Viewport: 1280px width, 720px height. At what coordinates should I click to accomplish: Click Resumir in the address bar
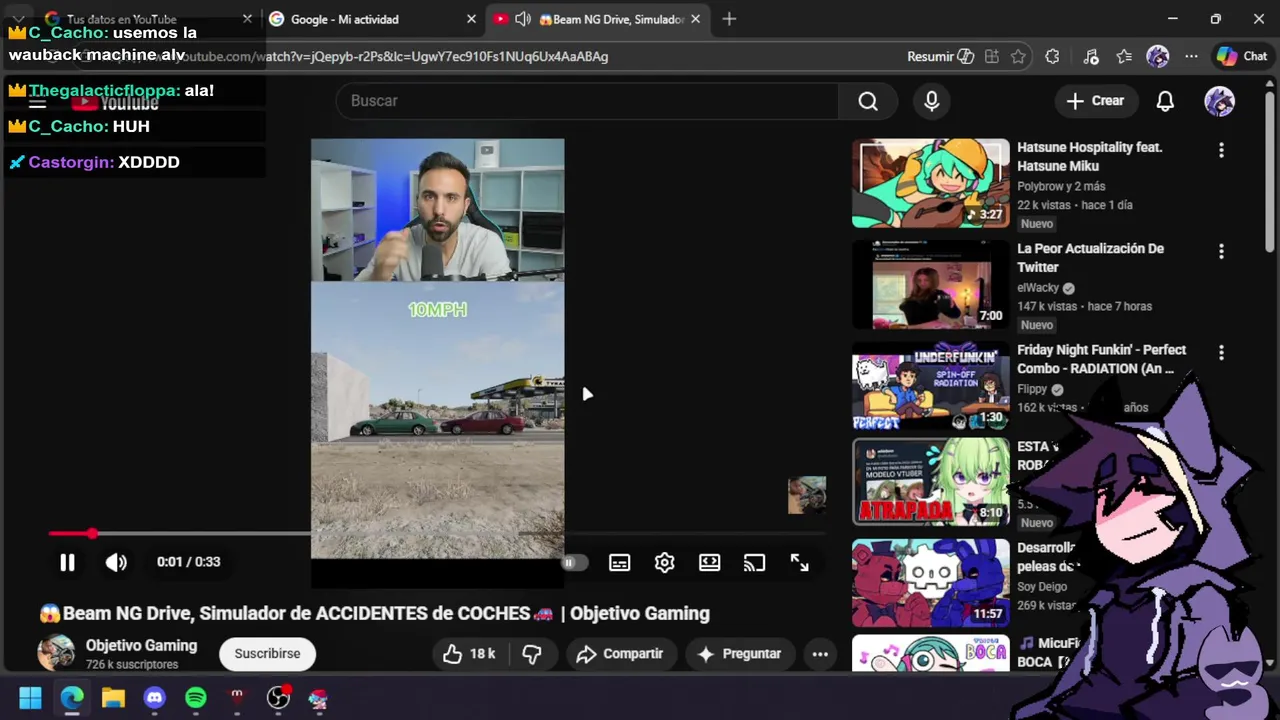(940, 57)
